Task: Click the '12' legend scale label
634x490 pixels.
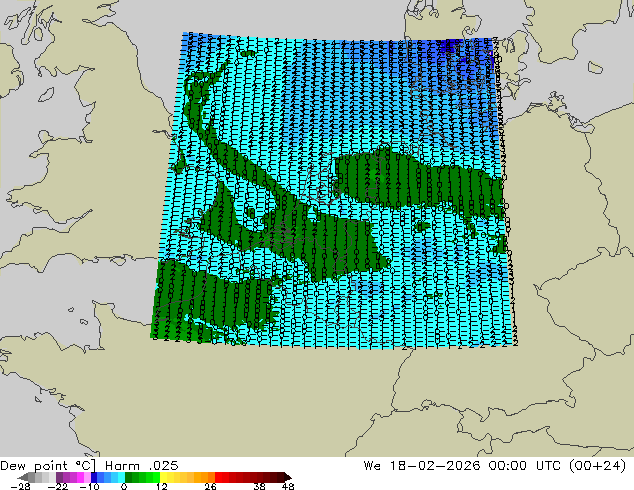Action: click(x=161, y=486)
